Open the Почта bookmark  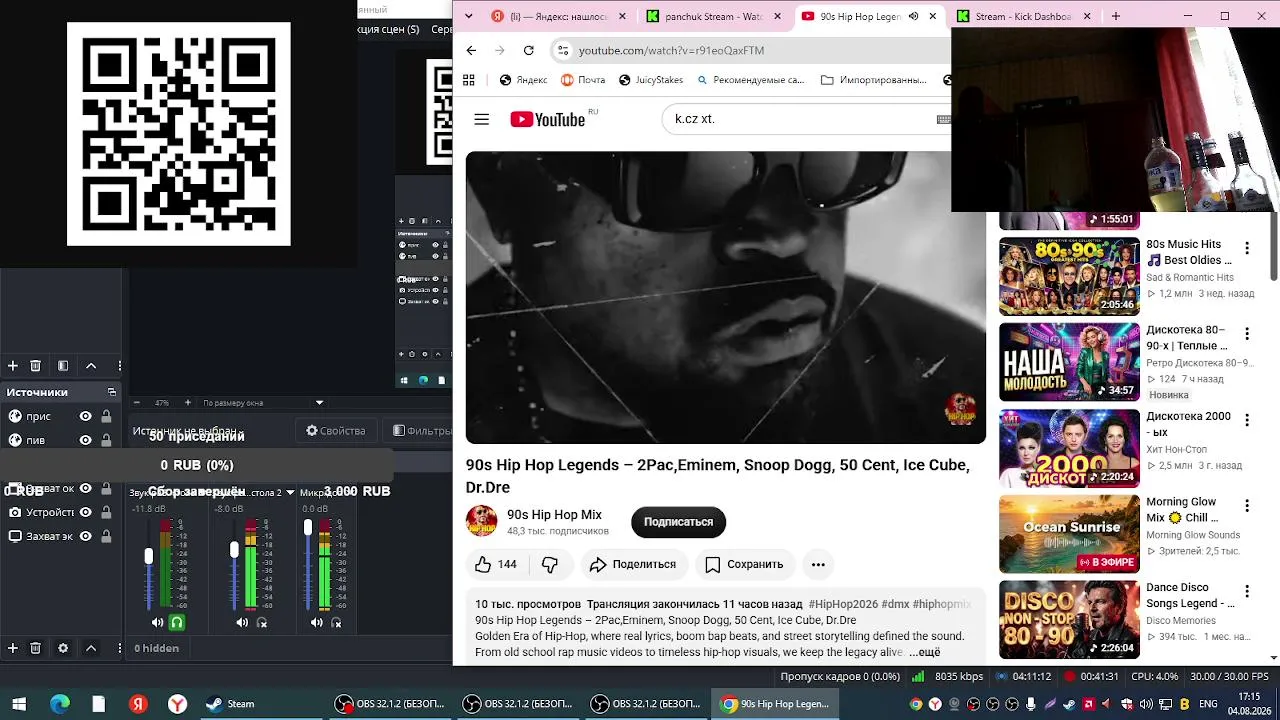[583, 80]
